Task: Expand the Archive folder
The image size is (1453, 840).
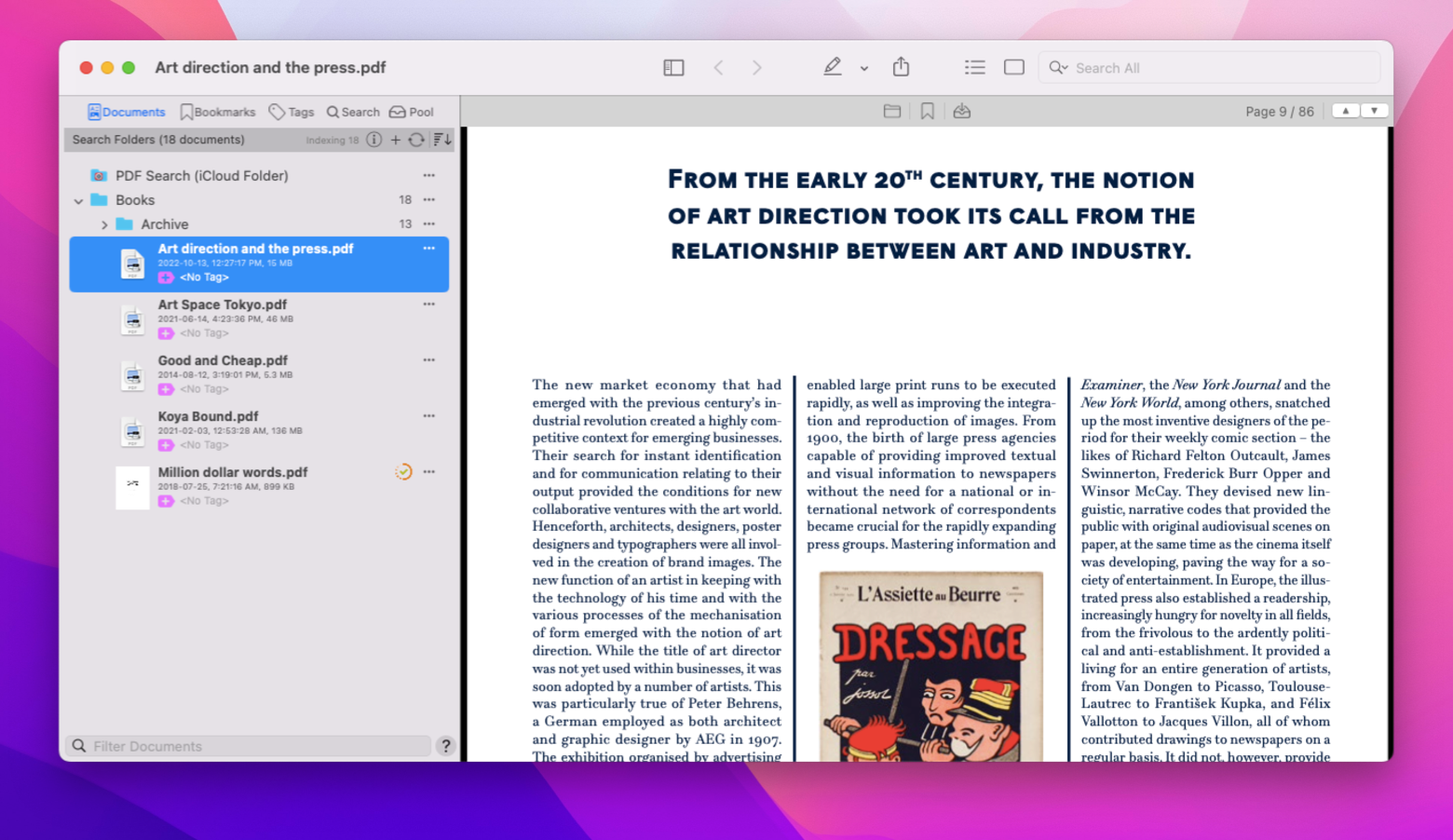Action: tap(104, 224)
